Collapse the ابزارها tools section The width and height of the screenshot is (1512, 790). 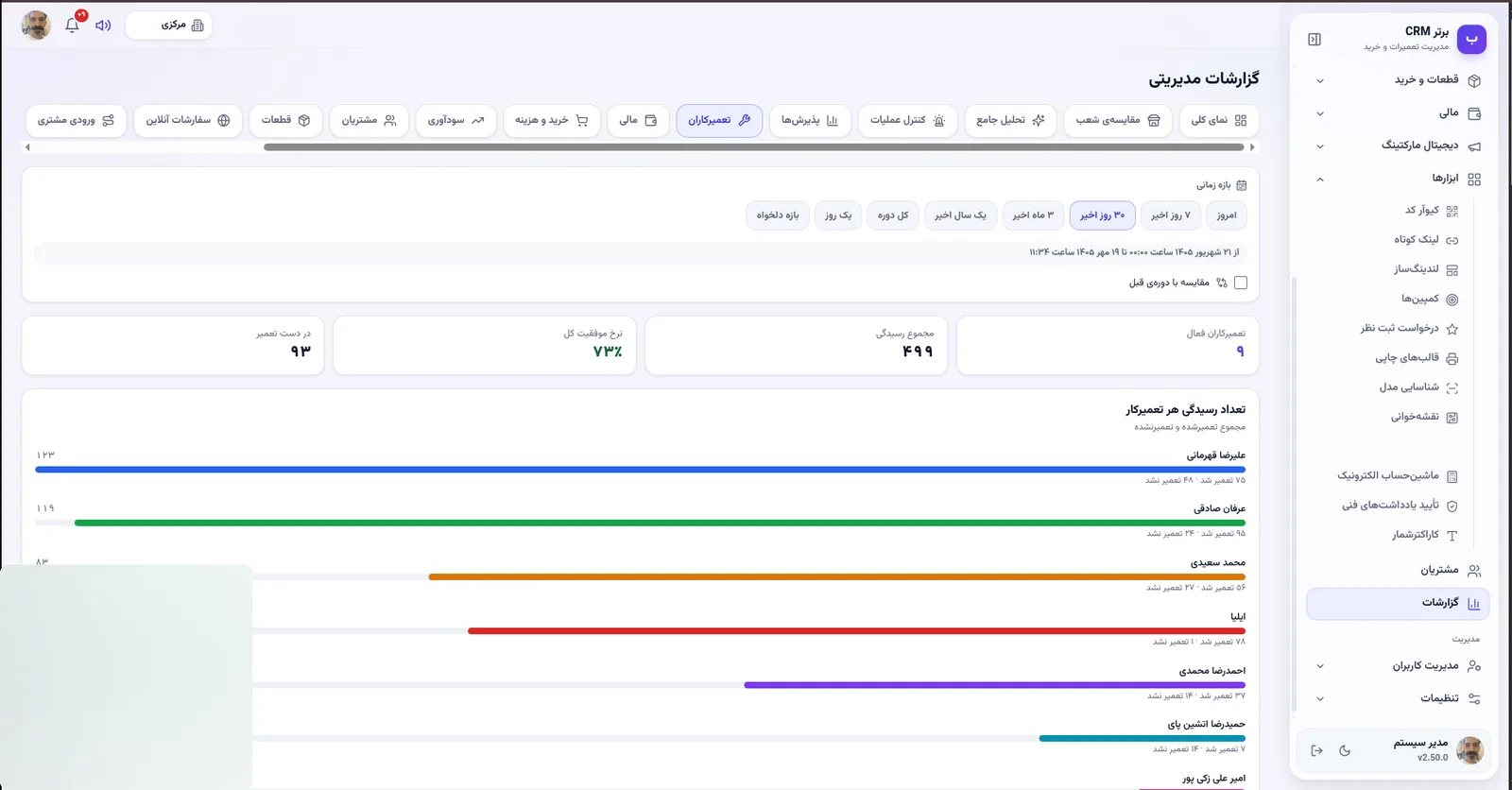point(1398,179)
